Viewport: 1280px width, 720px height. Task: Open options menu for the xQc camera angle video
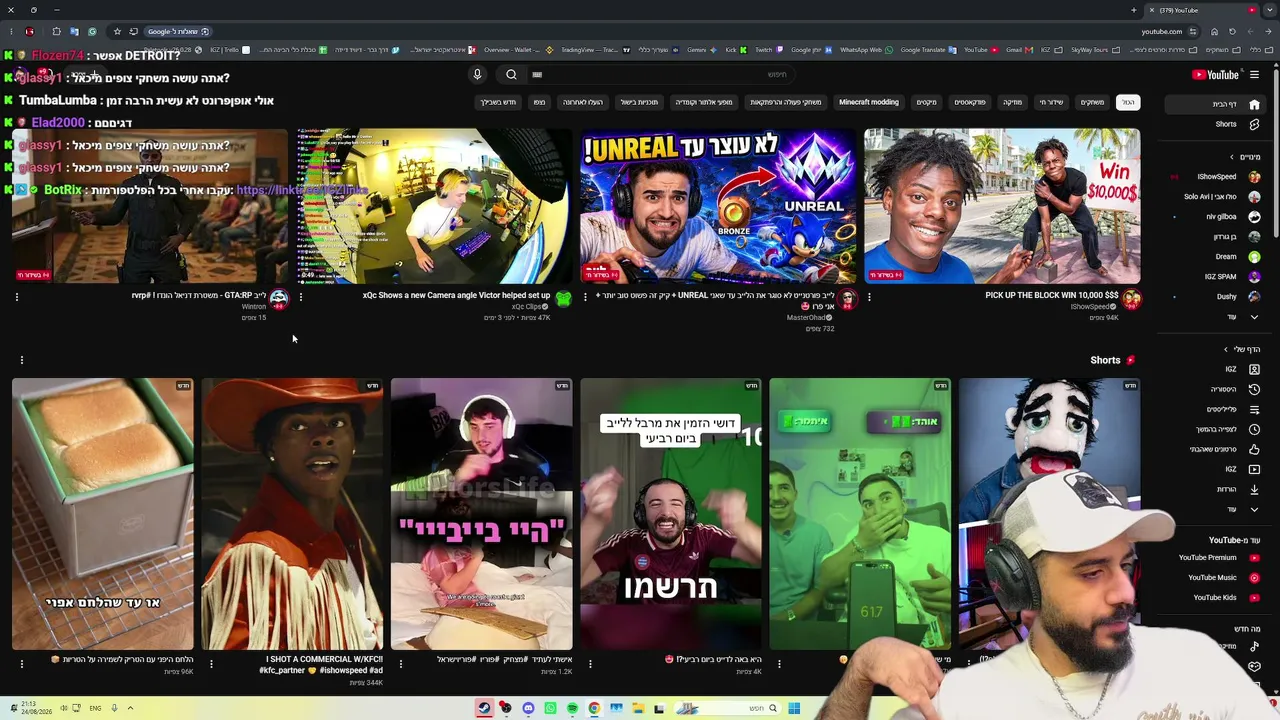(301, 297)
